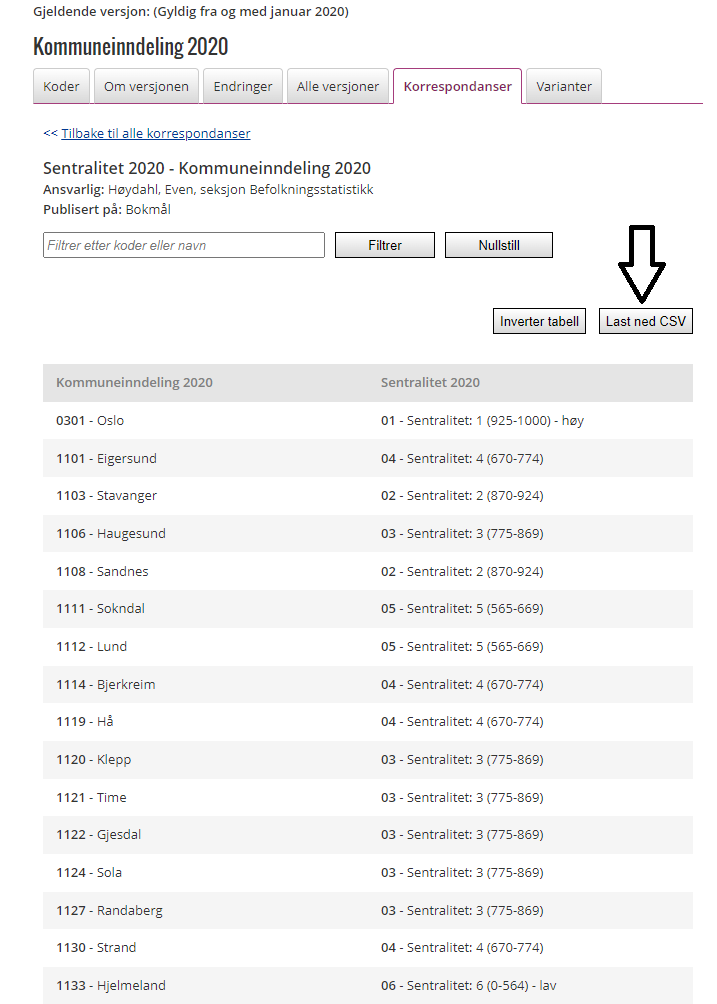717x1004 pixels.
Task: Download table with Last ned CSV
Action: [645, 321]
